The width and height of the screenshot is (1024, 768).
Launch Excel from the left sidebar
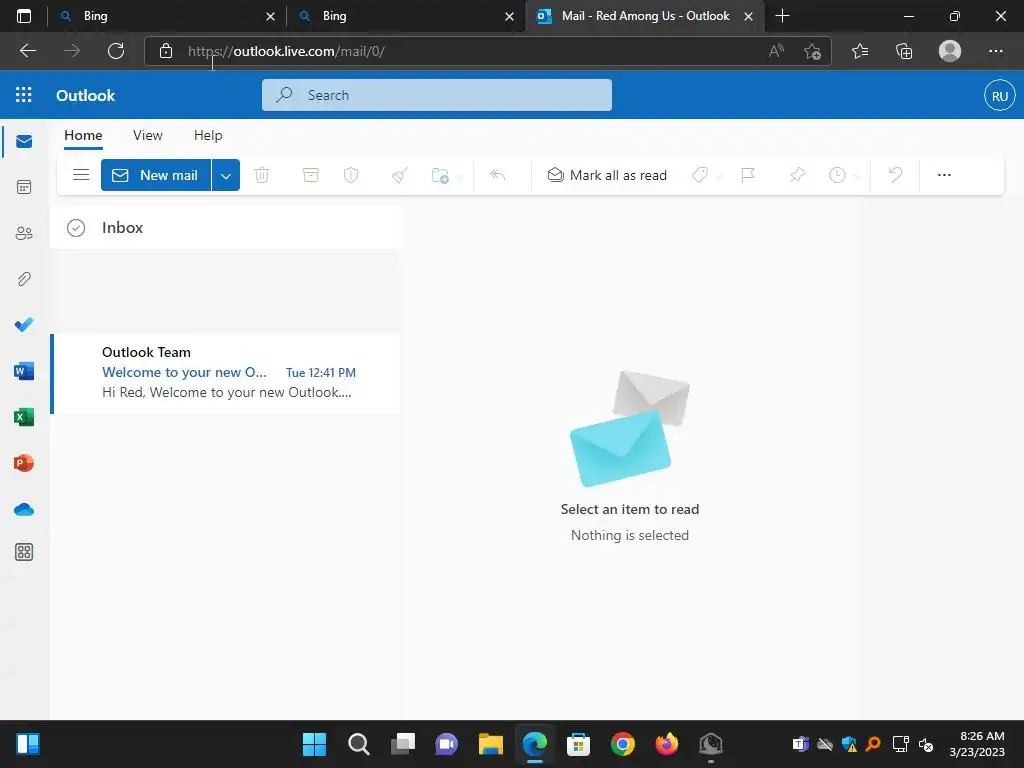(24, 417)
